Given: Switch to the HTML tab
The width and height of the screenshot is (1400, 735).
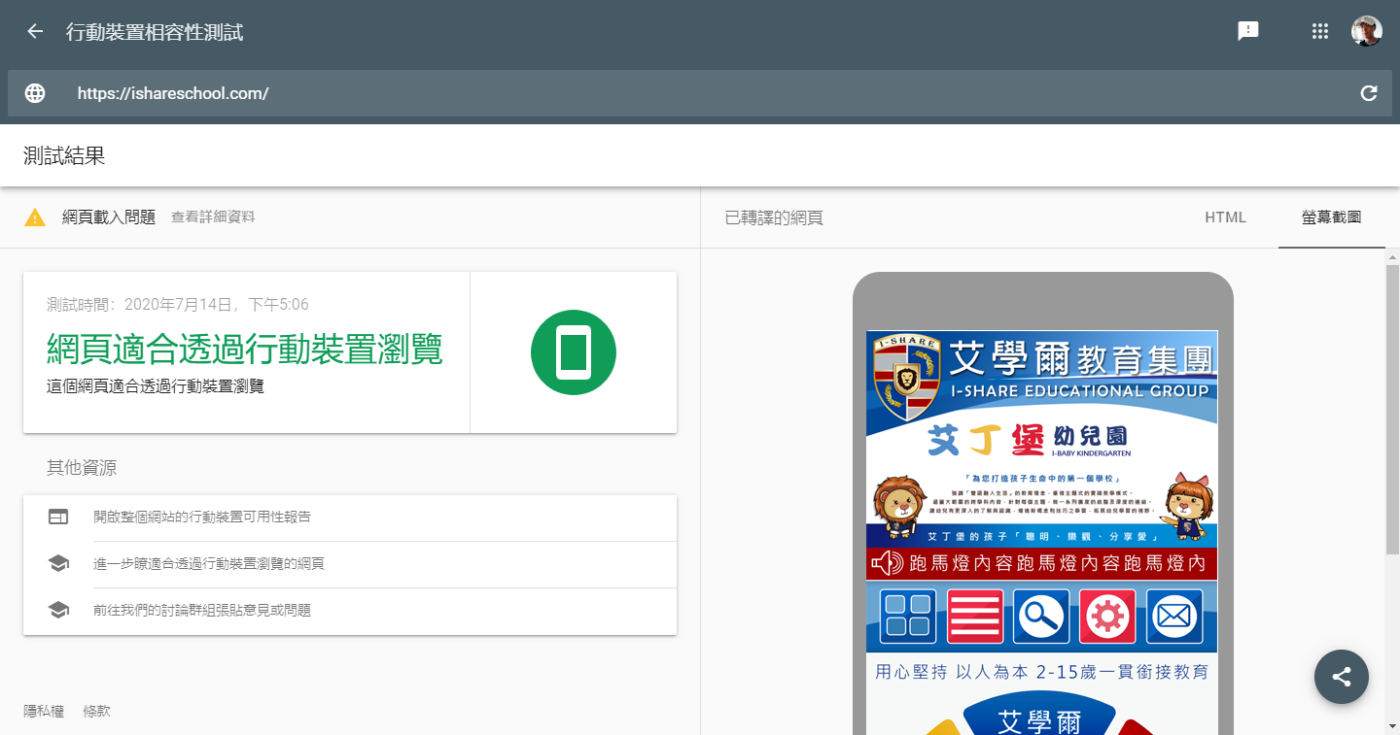Looking at the screenshot, I should pos(1225,217).
